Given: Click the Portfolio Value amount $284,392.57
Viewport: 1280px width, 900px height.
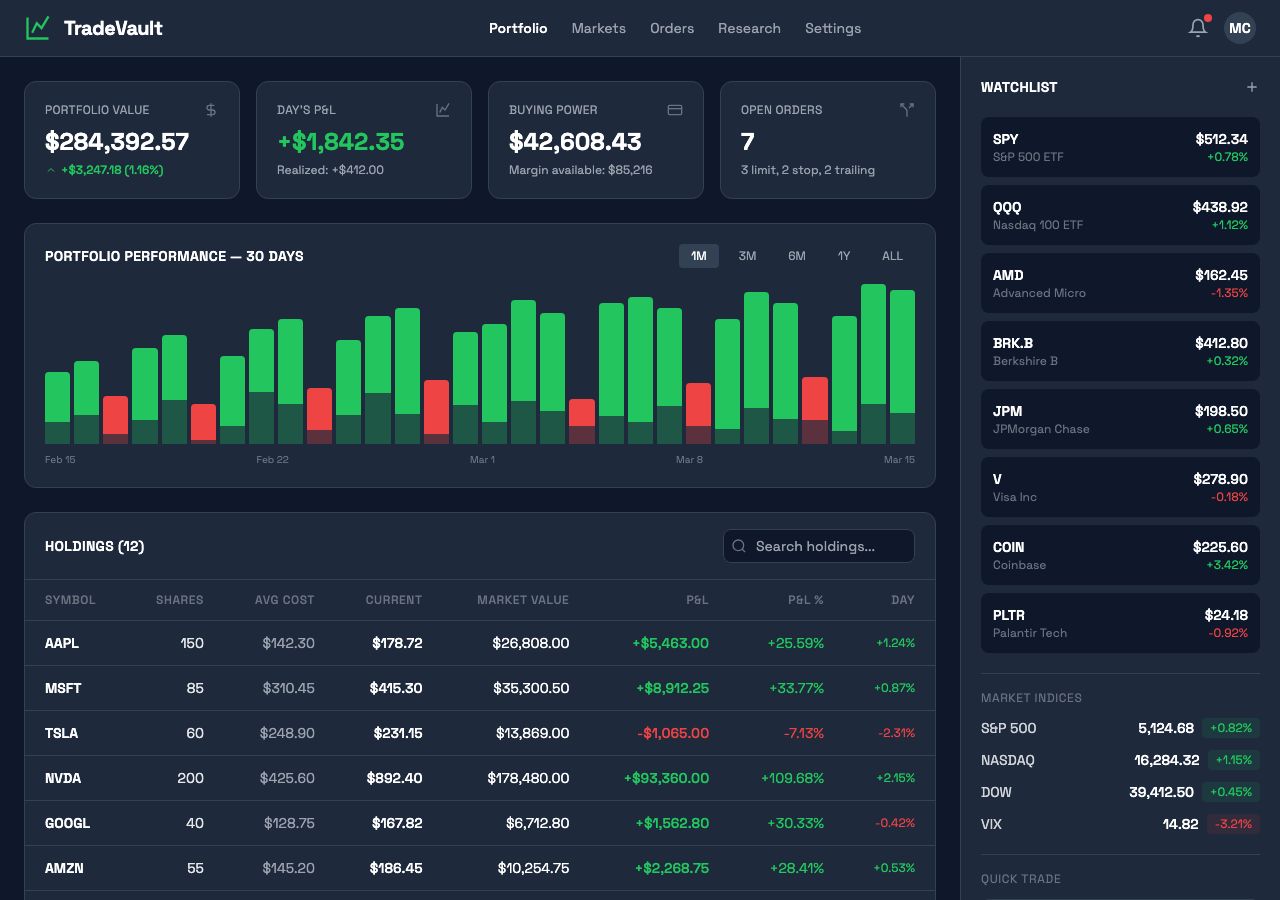Looking at the screenshot, I should (117, 142).
